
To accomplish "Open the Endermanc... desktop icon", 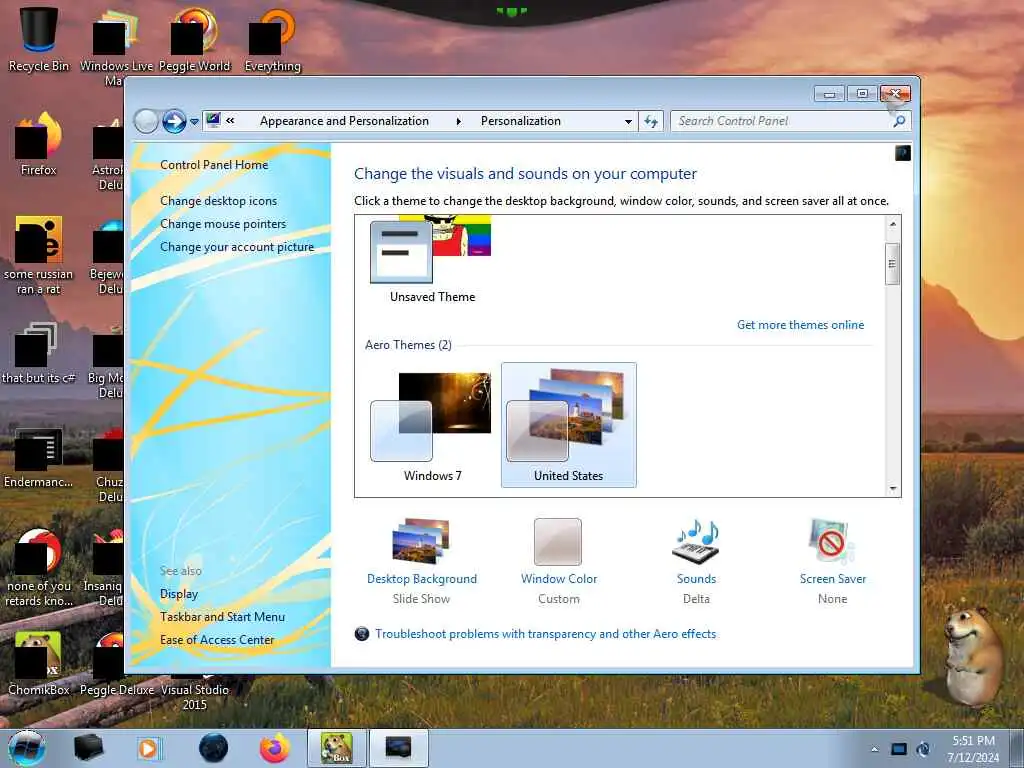I will pyautogui.click(x=39, y=457).
